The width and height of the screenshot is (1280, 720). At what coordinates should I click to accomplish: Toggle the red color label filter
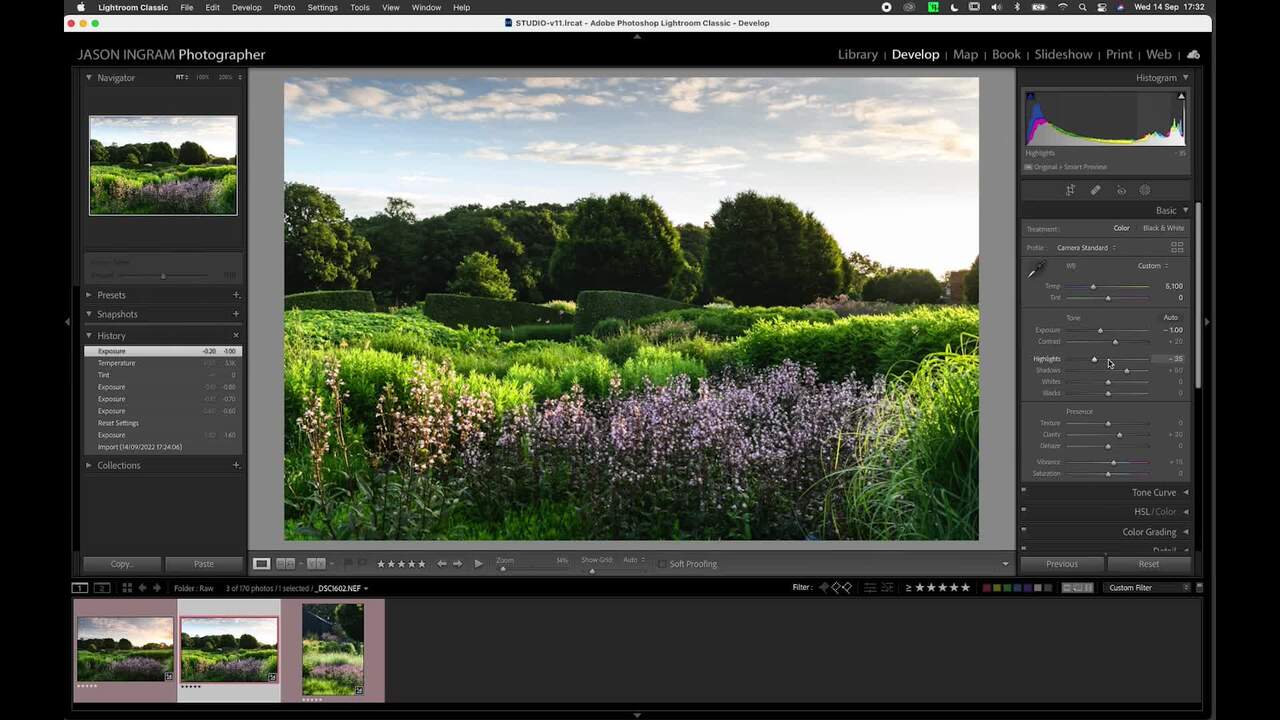click(986, 588)
